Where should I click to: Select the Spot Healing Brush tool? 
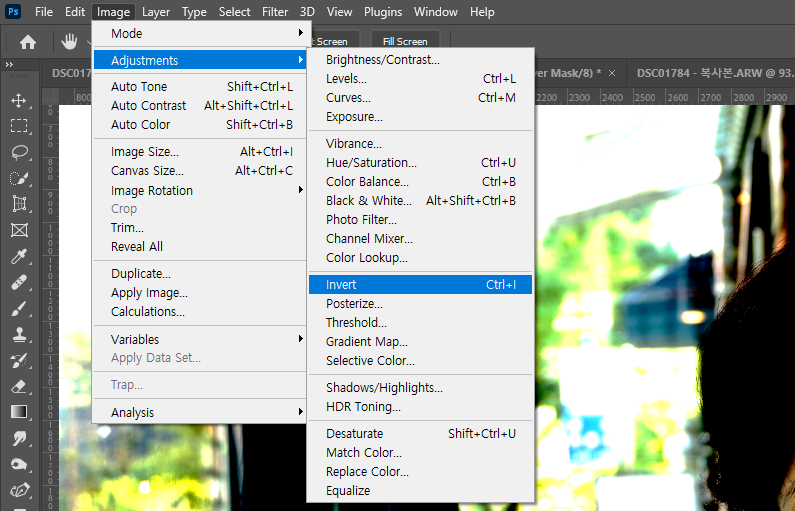[x=19, y=282]
